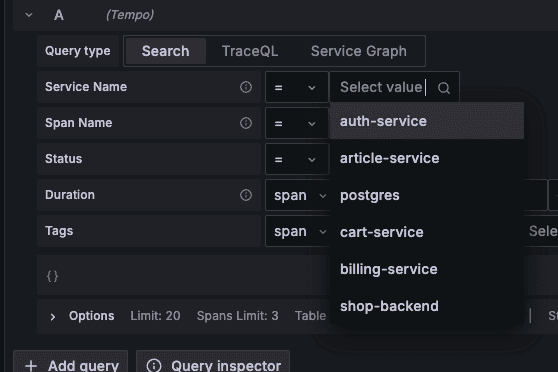Click the query letter A label
Screen dimensions: 558x372
(59, 15)
